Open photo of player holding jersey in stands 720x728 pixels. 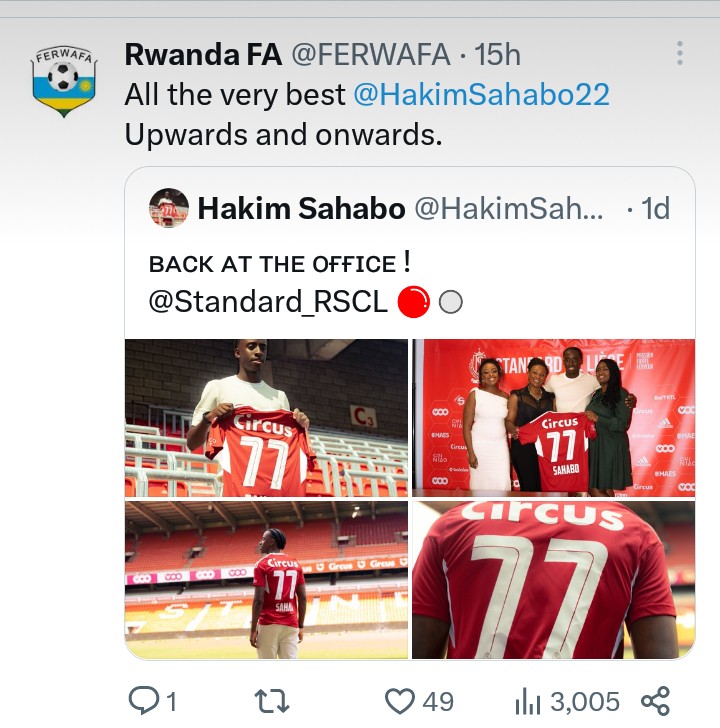click(x=266, y=418)
